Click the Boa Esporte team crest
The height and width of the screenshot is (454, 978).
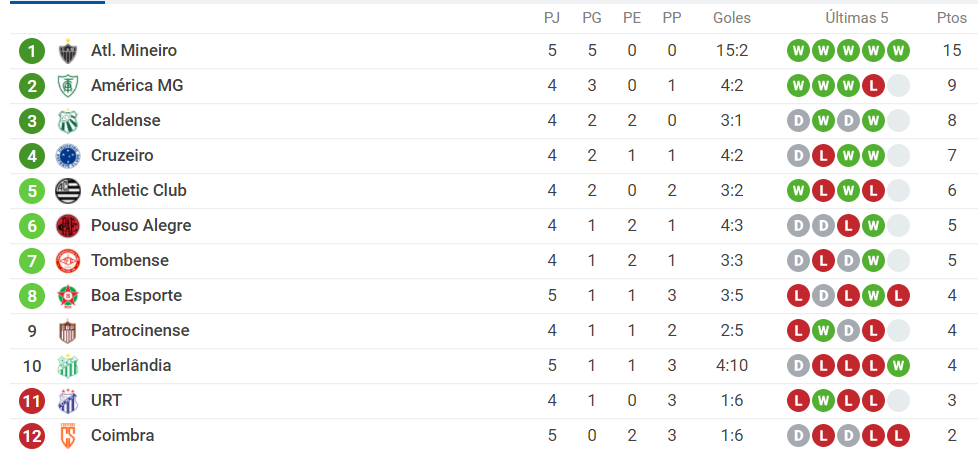pyautogui.click(x=68, y=296)
